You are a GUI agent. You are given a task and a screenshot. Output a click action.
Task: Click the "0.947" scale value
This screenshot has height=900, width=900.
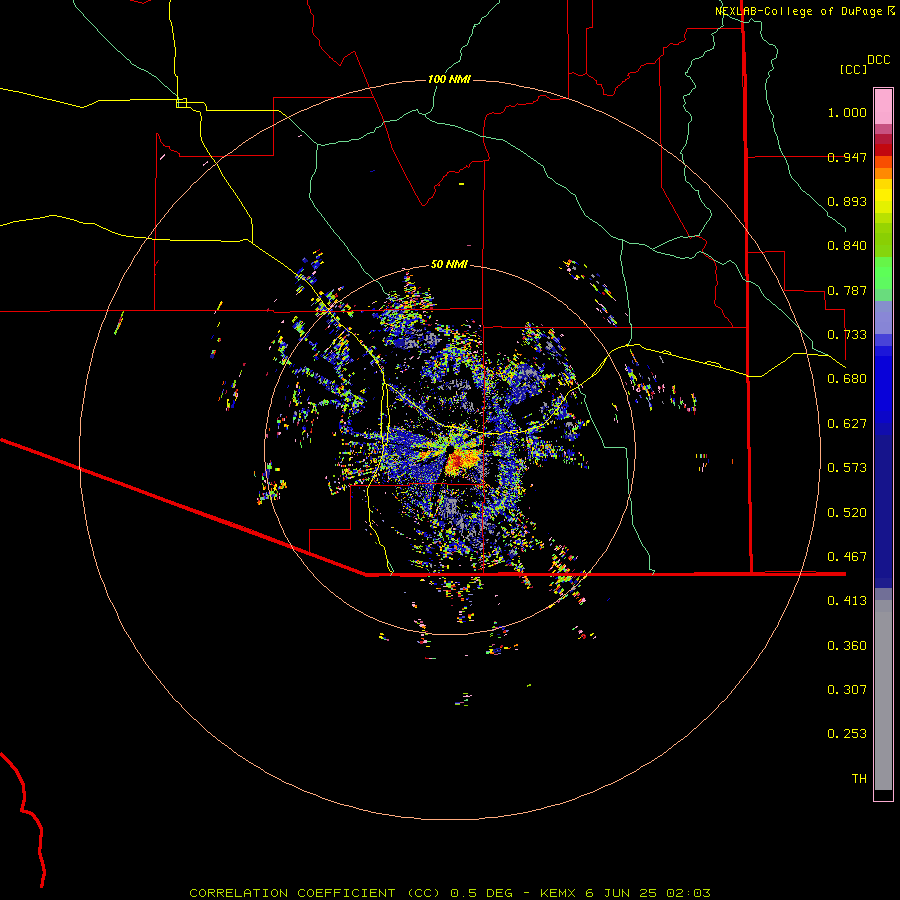847,157
